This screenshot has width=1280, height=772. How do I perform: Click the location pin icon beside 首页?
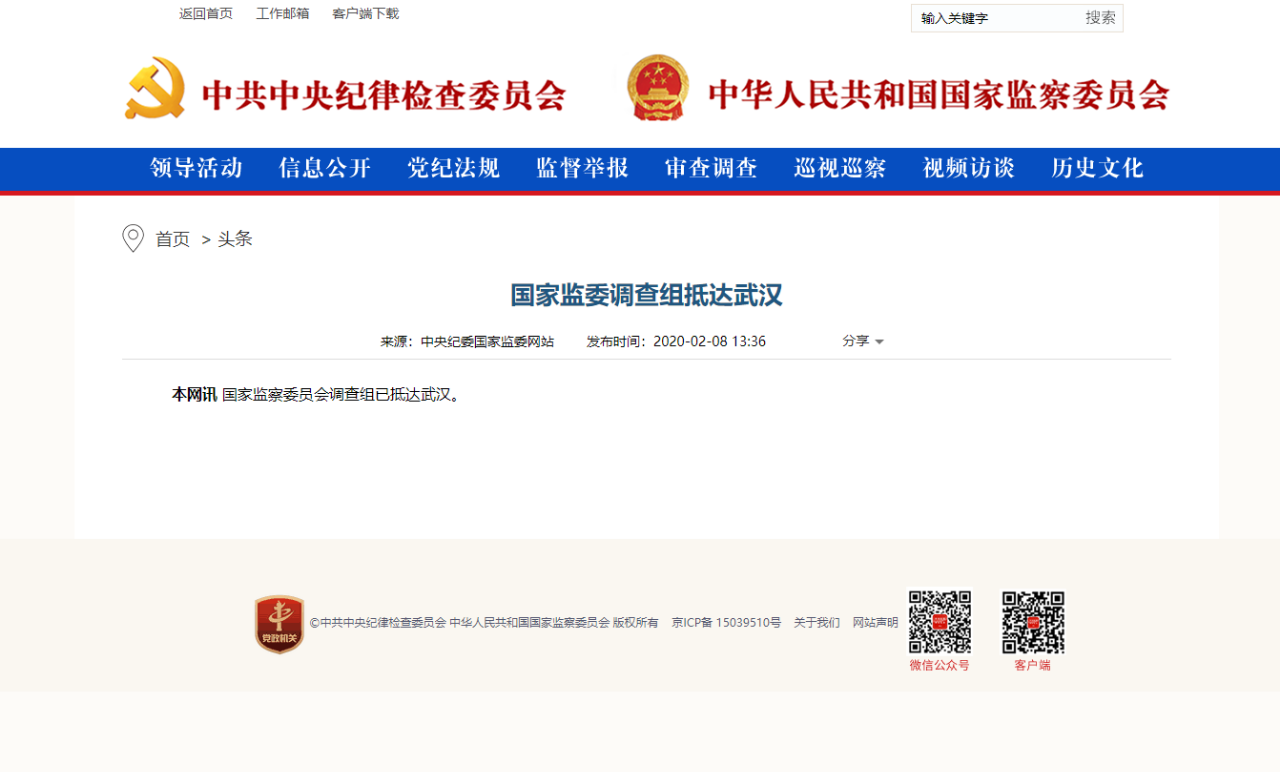(133, 238)
